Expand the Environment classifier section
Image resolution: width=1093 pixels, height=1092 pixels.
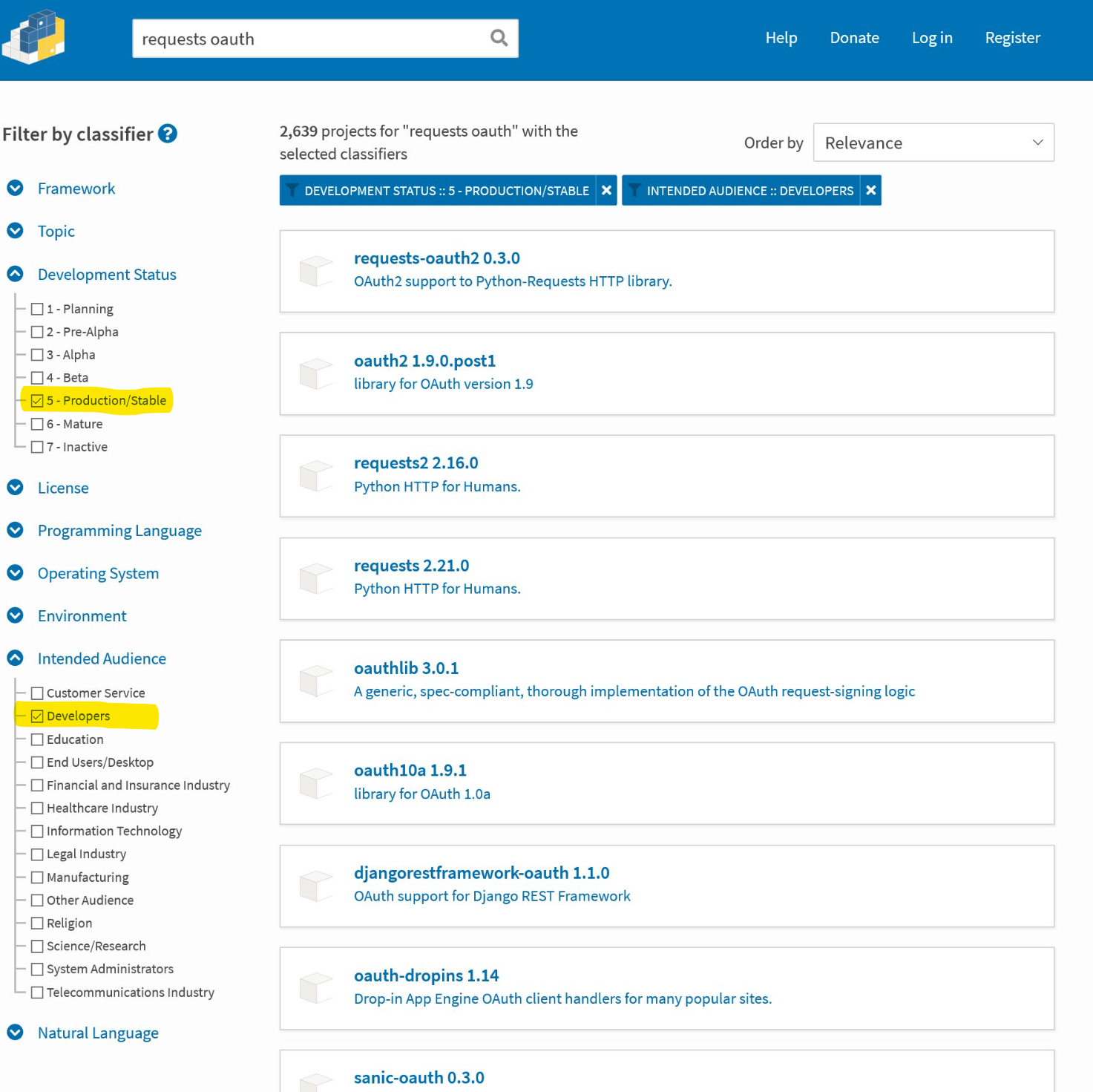pyautogui.click(x=82, y=615)
